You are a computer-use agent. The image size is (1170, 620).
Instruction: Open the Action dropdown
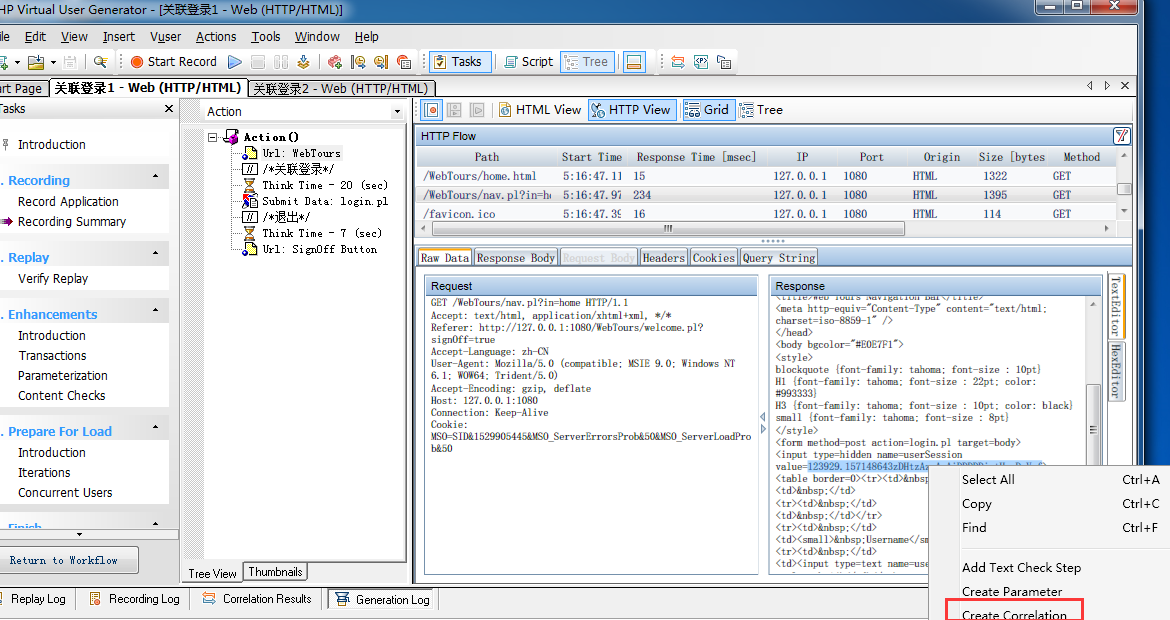click(397, 111)
